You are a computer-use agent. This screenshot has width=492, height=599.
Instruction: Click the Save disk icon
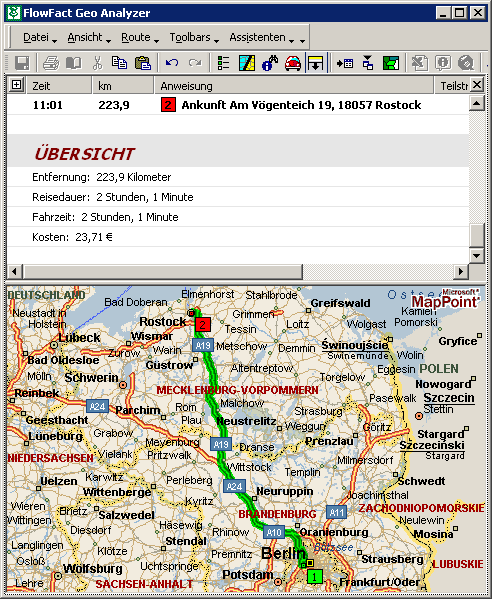22,63
